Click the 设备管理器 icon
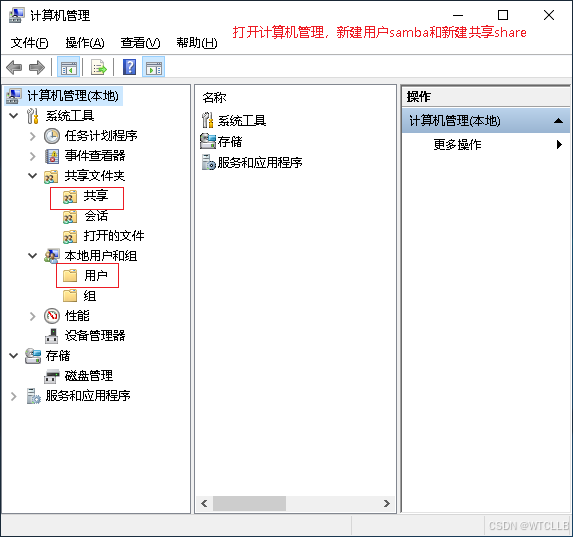573x537 pixels. point(52,336)
